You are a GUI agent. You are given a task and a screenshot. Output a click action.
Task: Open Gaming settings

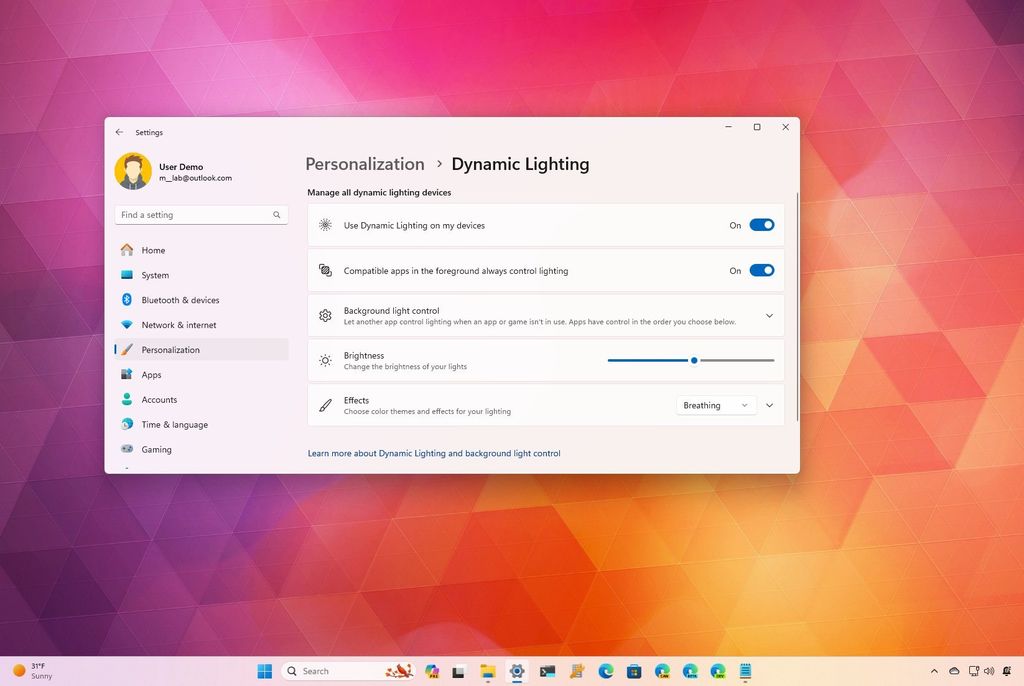[x=156, y=449]
